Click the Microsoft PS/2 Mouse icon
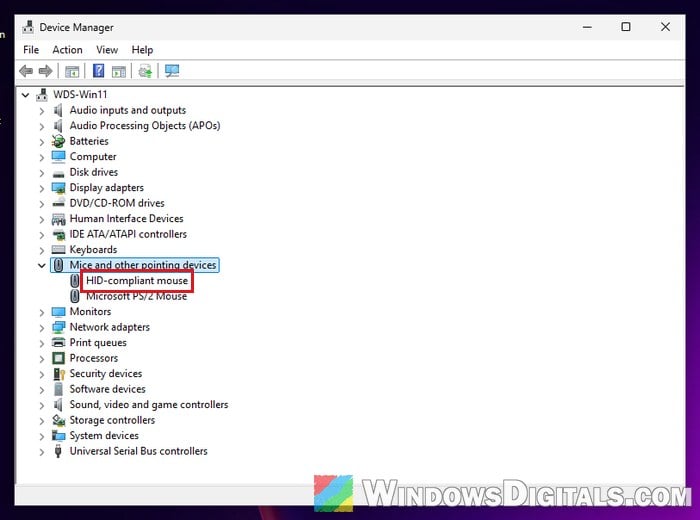 click(x=75, y=296)
